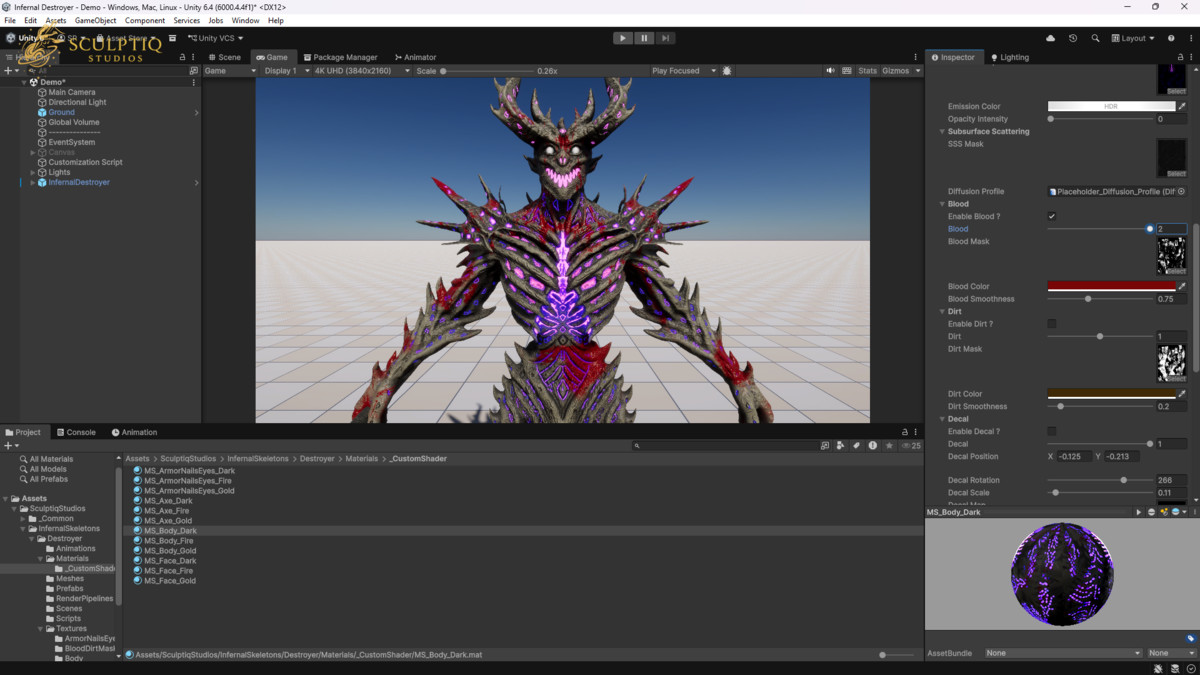Image resolution: width=1200 pixels, height=675 pixels.
Task: Open the 4K UHD resolution dropdown
Action: (361, 71)
